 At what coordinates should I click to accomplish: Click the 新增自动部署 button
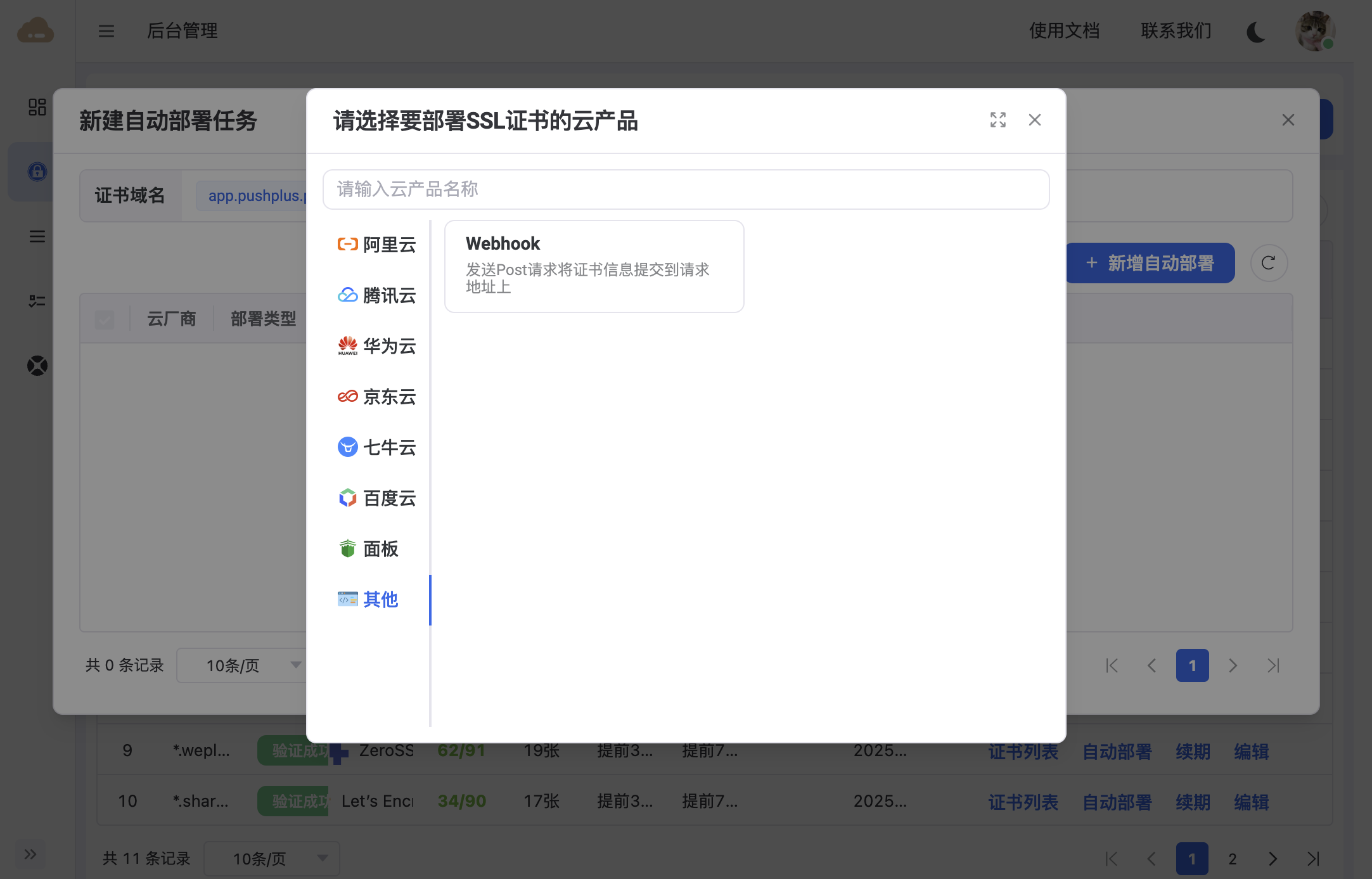click(1150, 263)
